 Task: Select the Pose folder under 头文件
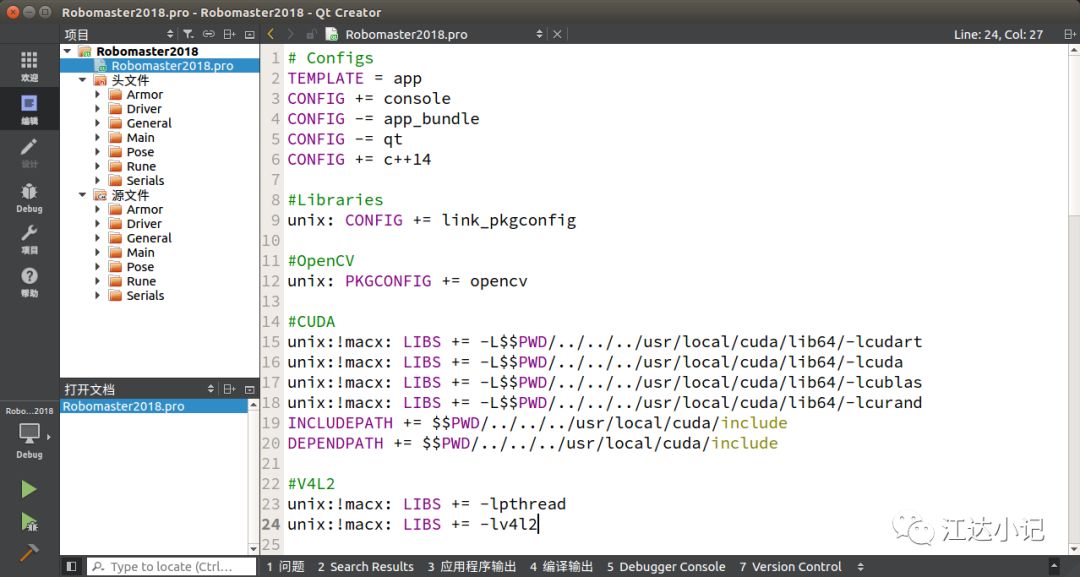tap(141, 152)
